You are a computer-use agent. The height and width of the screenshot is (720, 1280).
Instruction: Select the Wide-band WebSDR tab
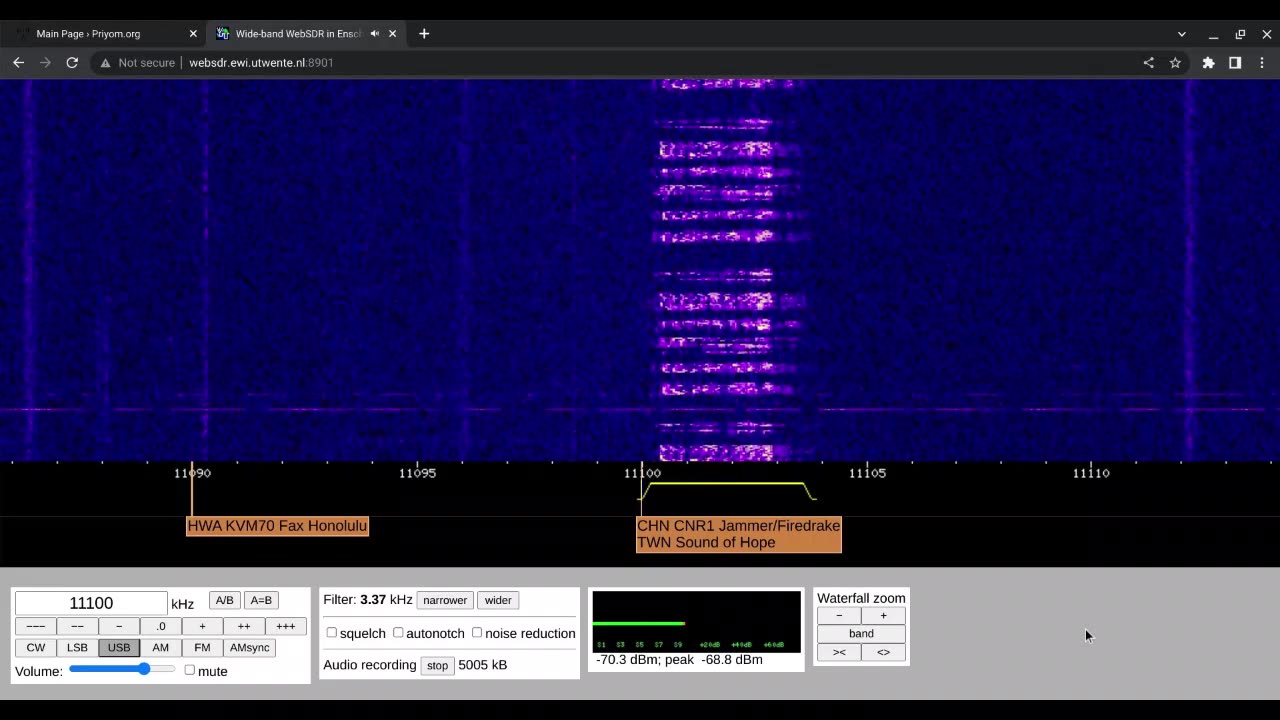tap(307, 33)
